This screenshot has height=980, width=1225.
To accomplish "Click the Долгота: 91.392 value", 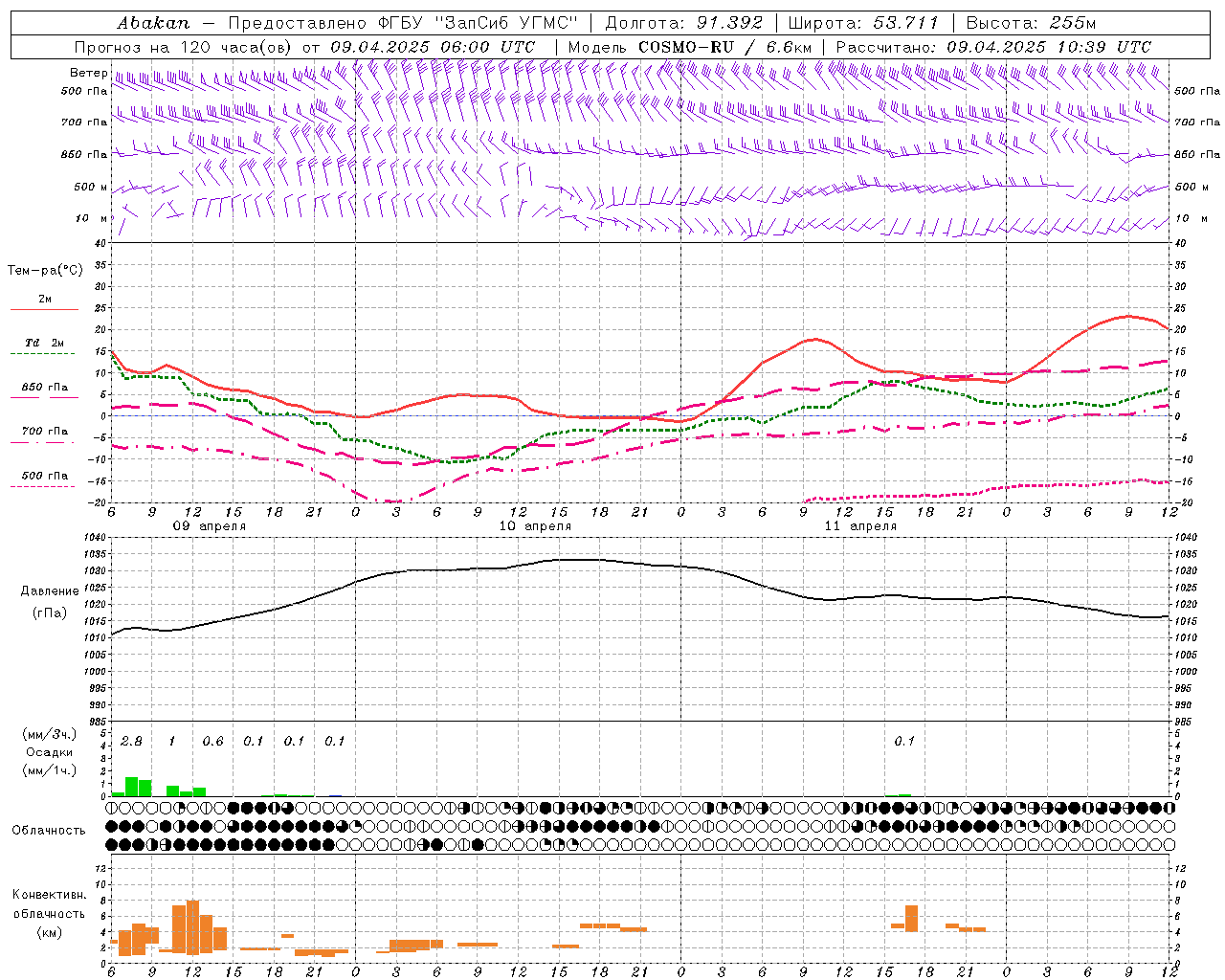I will click(x=684, y=23).
